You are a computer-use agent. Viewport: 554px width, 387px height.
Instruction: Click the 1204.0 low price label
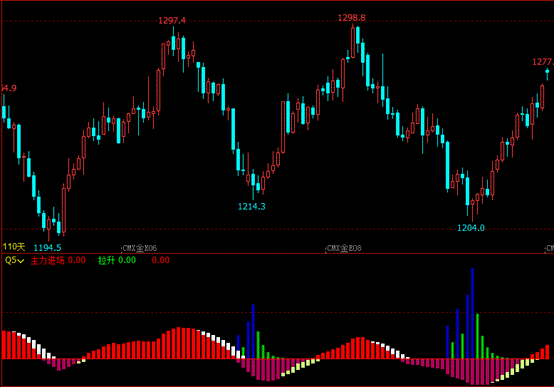click(471, 228)
